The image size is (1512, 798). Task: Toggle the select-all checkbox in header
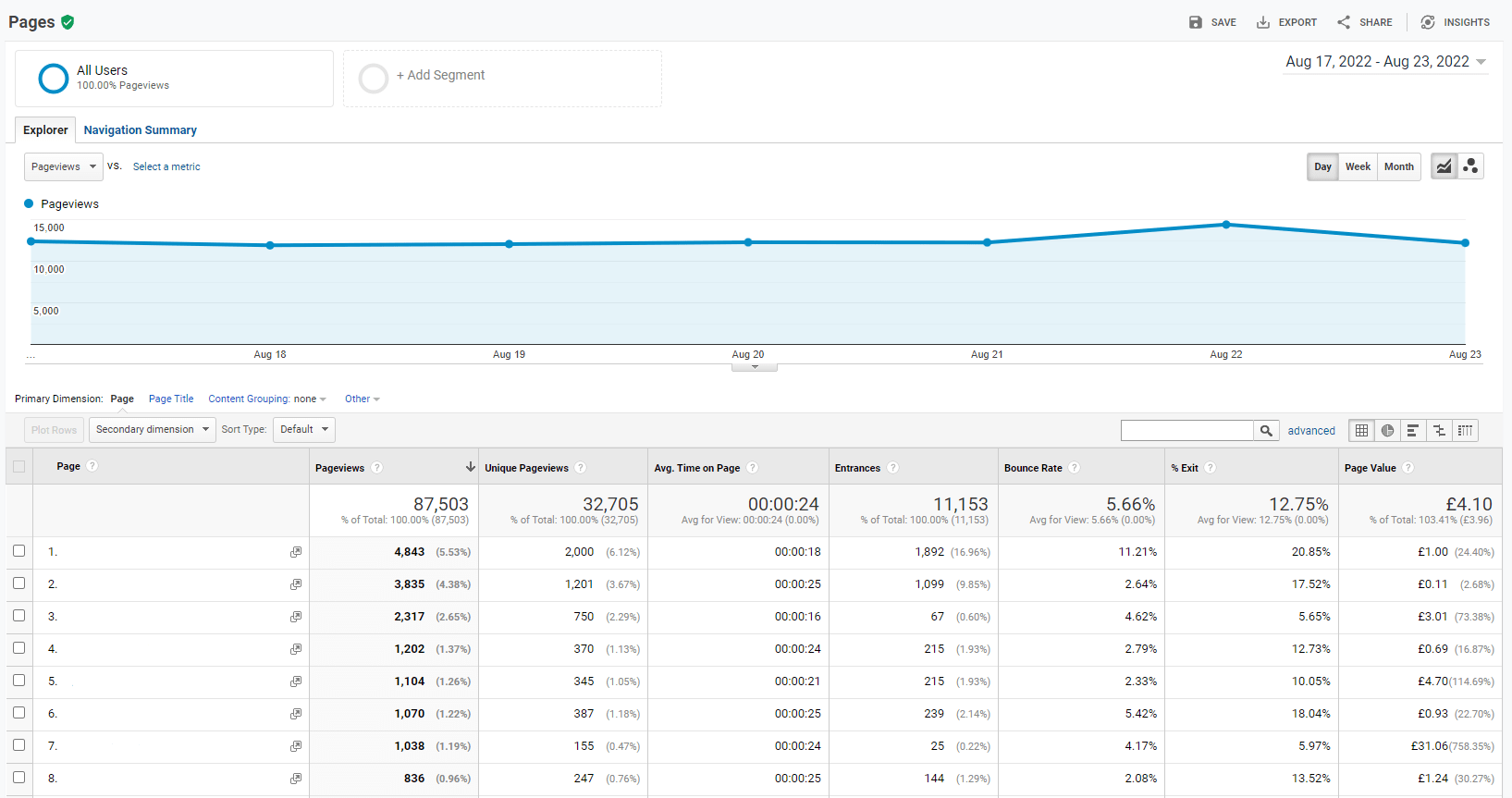click(x=19, y=467)
